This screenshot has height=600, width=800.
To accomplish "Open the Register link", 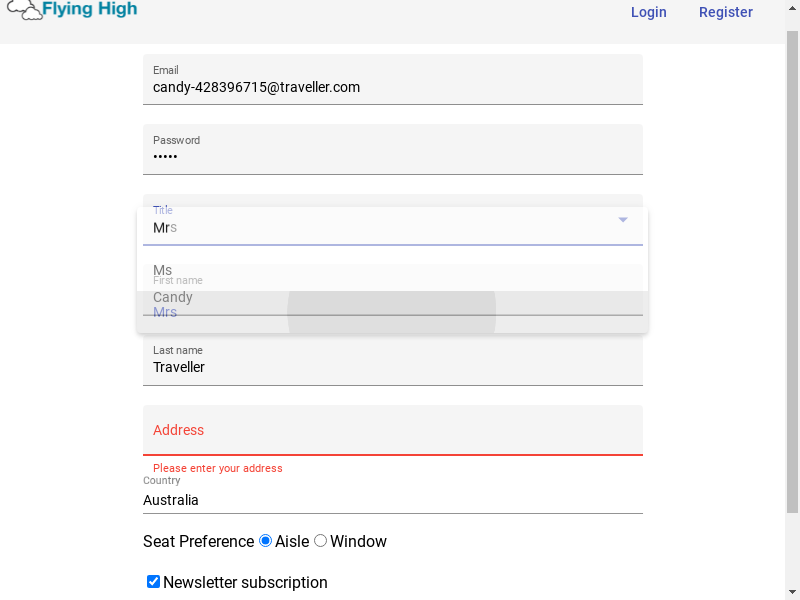I will point(726,12).
